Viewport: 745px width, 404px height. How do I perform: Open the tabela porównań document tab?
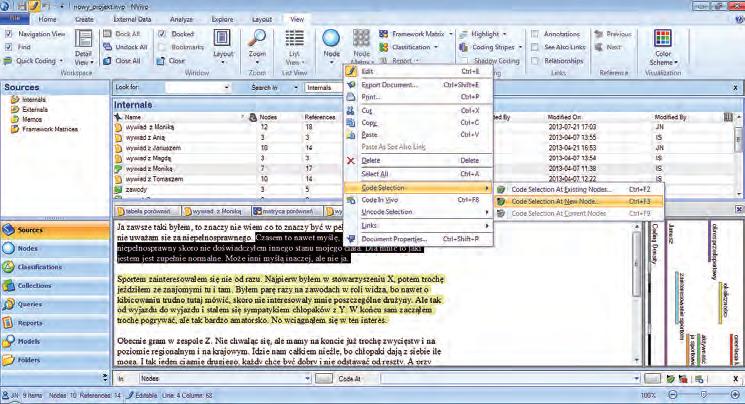pos(148,211)
